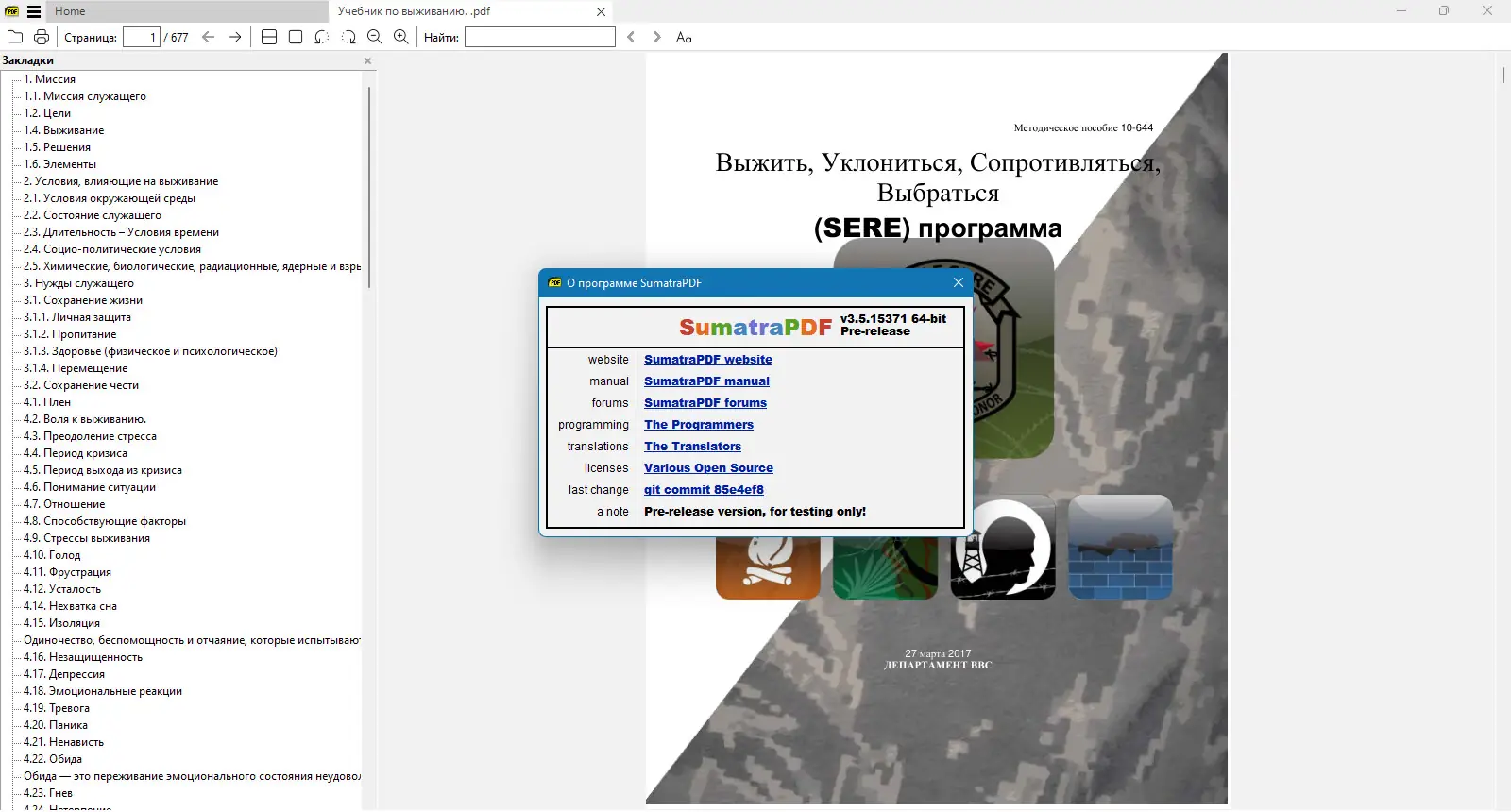Open the SumatraPDF website link
Viewport: 1511px width, 812px height.
click(708, 360)
